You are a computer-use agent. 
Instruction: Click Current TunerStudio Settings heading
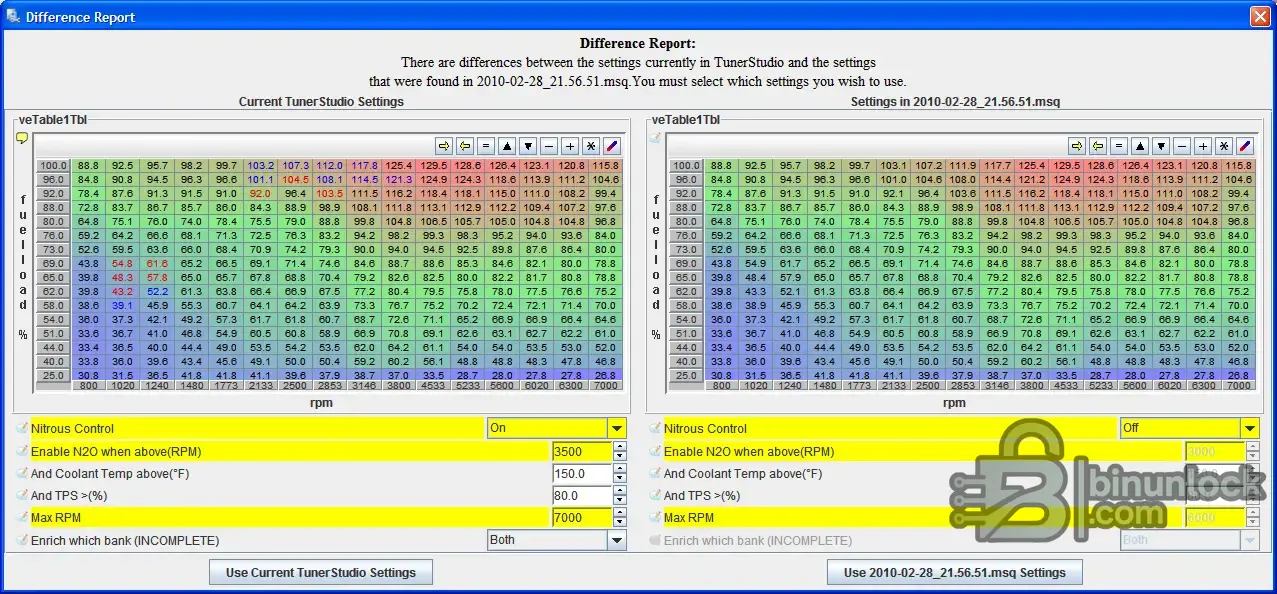point(321,102)
